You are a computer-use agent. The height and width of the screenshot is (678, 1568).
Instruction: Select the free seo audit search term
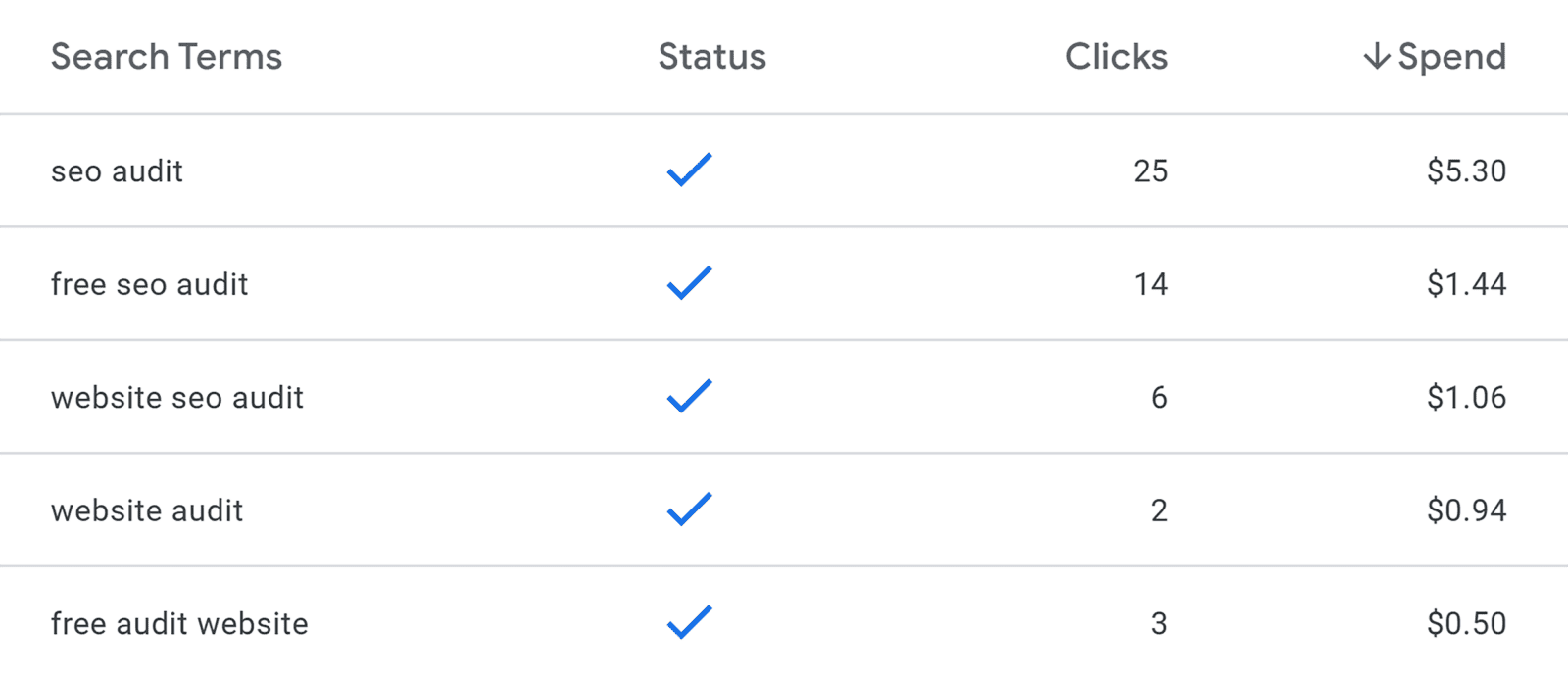tap(149, 284)
